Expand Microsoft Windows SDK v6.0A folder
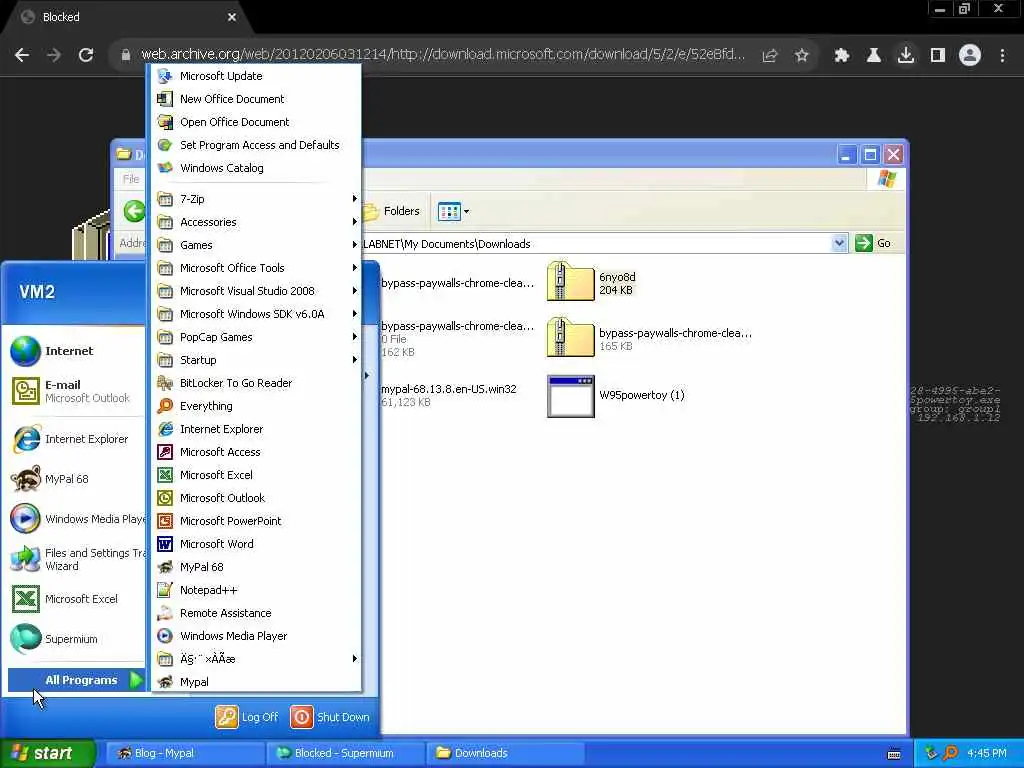 coord(256,313)
